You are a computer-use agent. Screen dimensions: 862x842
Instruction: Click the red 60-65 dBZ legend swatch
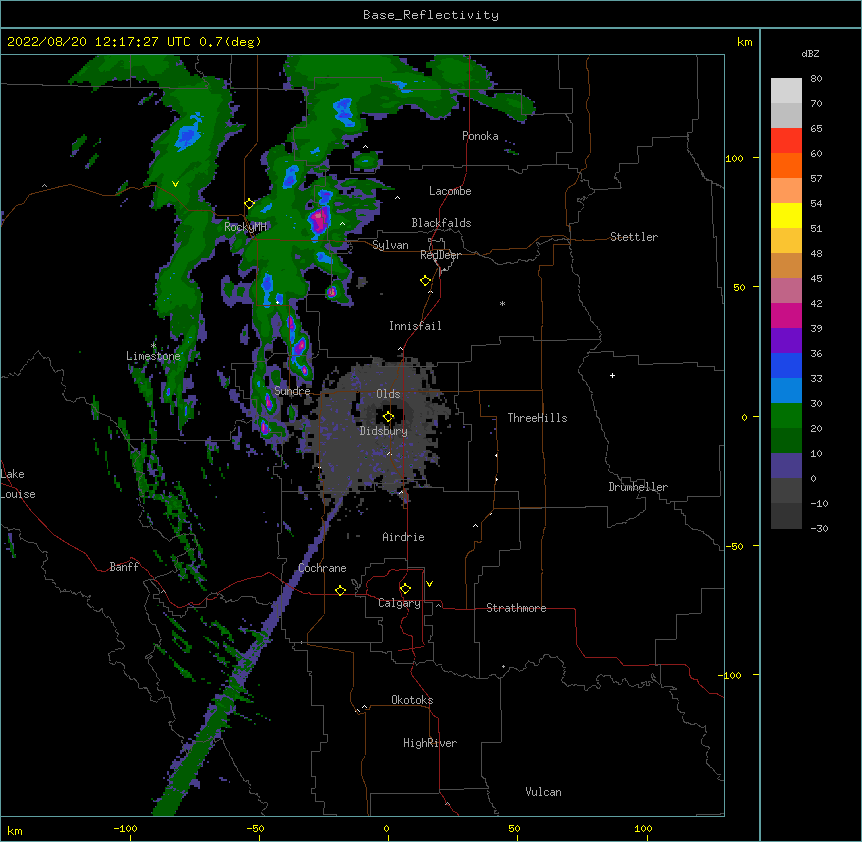click(x=786, y=140)
